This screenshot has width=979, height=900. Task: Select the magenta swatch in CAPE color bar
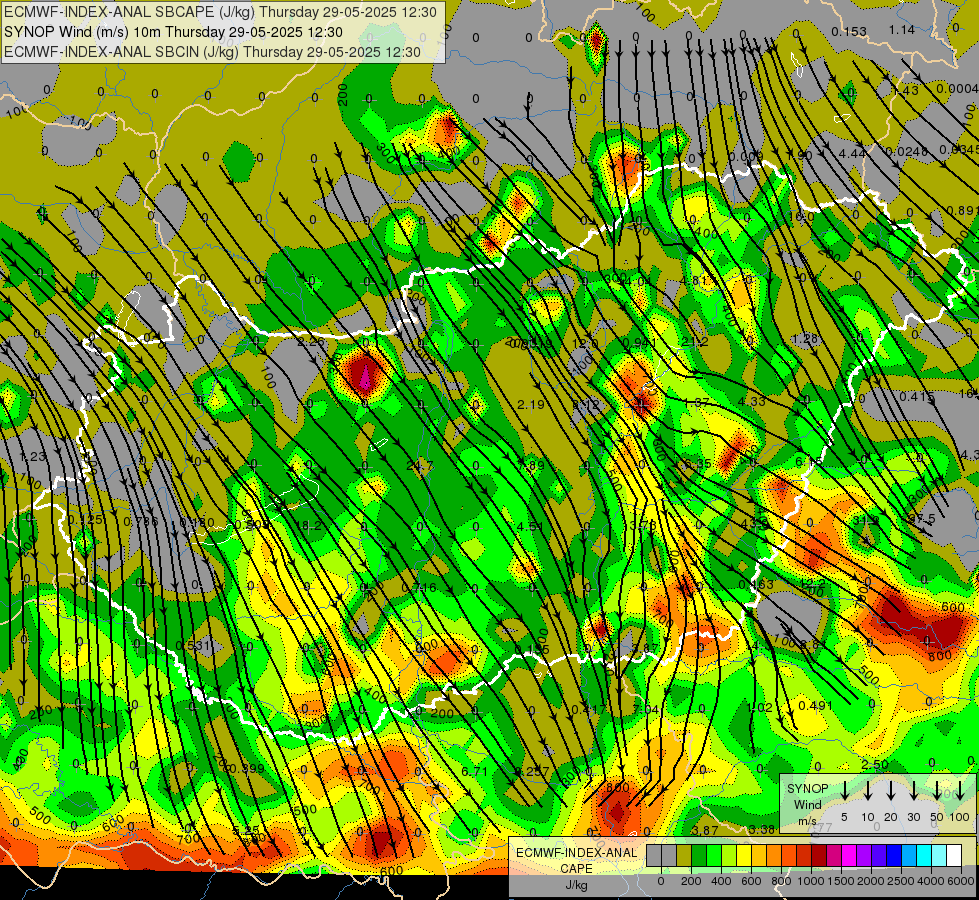click(849, 855)
